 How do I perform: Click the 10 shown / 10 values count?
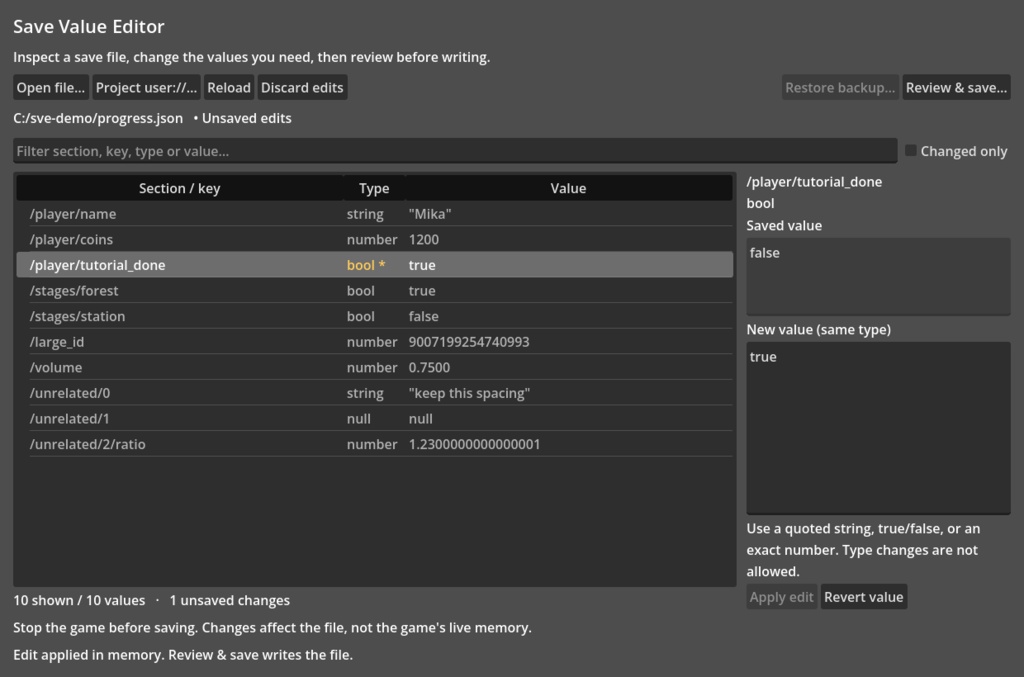click(x=79, y=600)
